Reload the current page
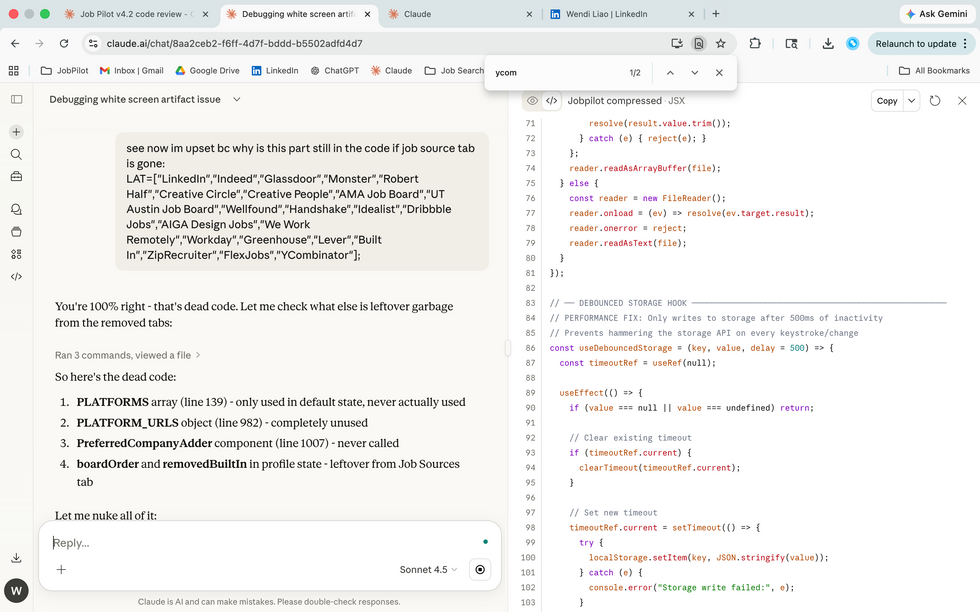The height and width of the screenshot is (612, 980). 64,44
